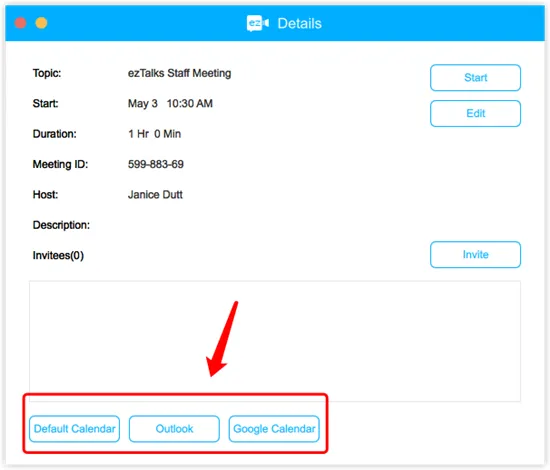
Task: Click the 'Host:' label
Action: tap(45, 195)
